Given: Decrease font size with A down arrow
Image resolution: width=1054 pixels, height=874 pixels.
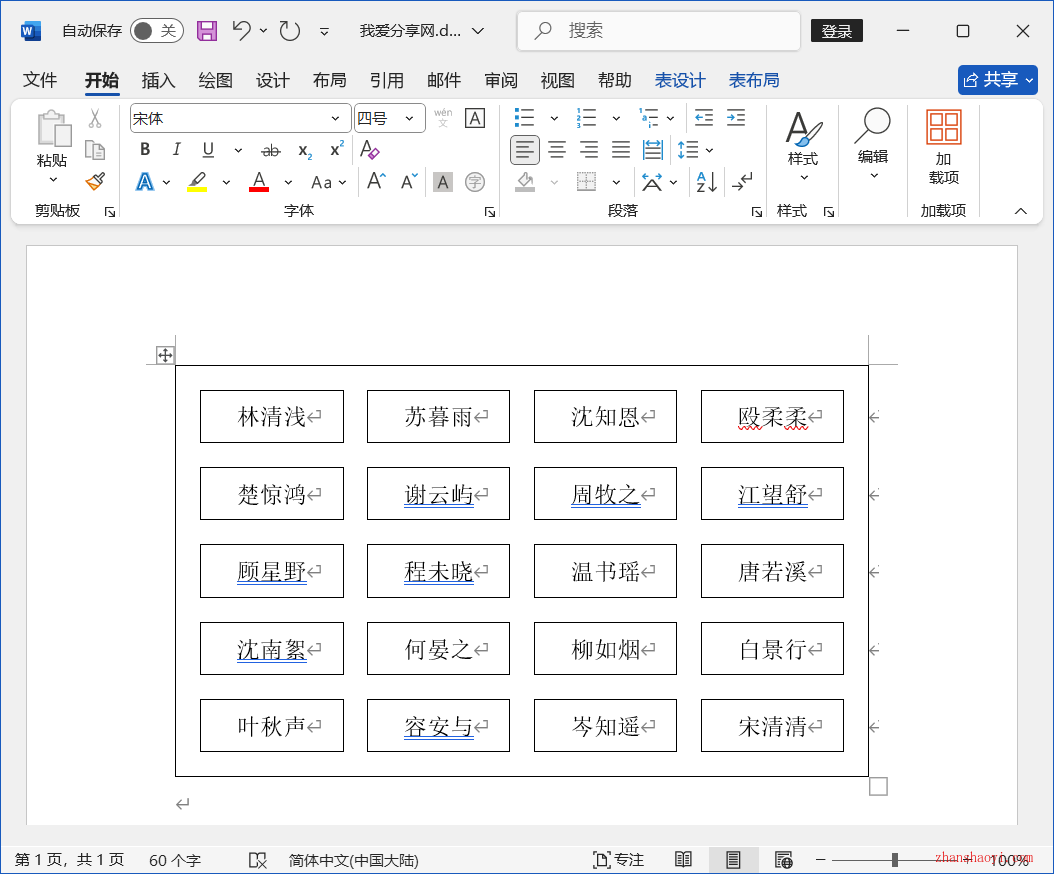Looking at the screenshot, I should [409, 182].
